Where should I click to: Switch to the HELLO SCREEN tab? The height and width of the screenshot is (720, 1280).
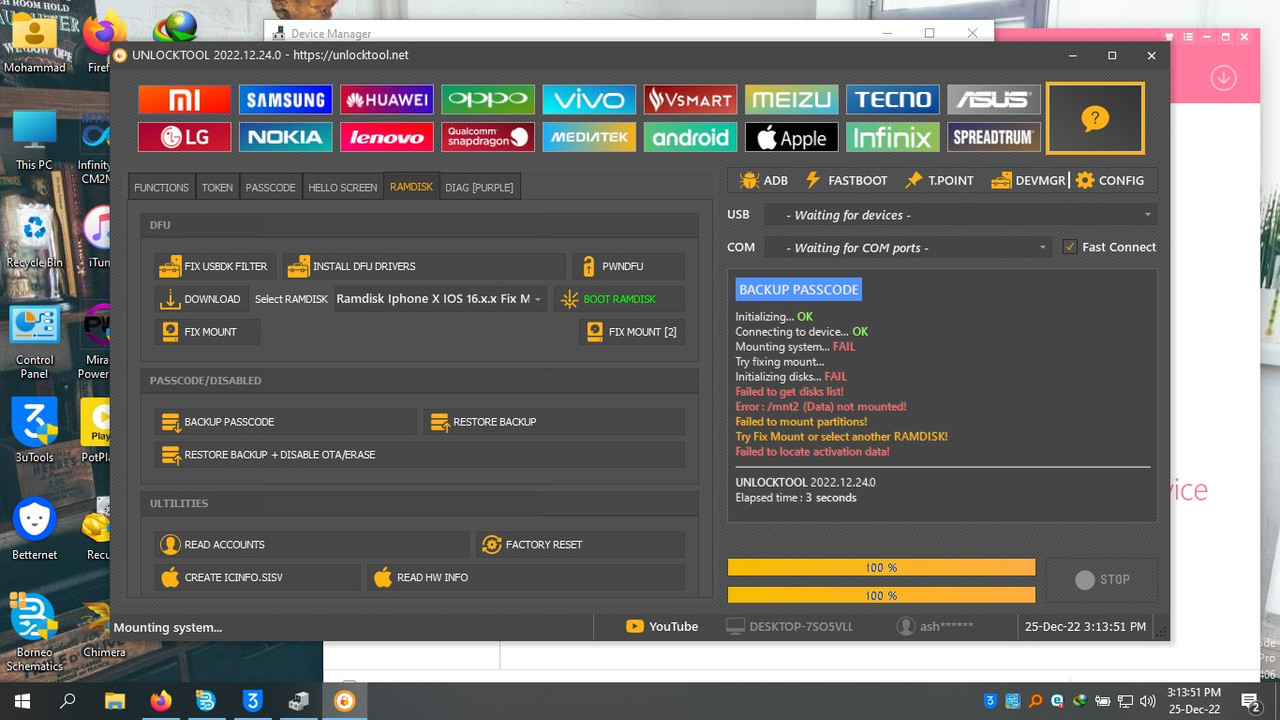342,186
